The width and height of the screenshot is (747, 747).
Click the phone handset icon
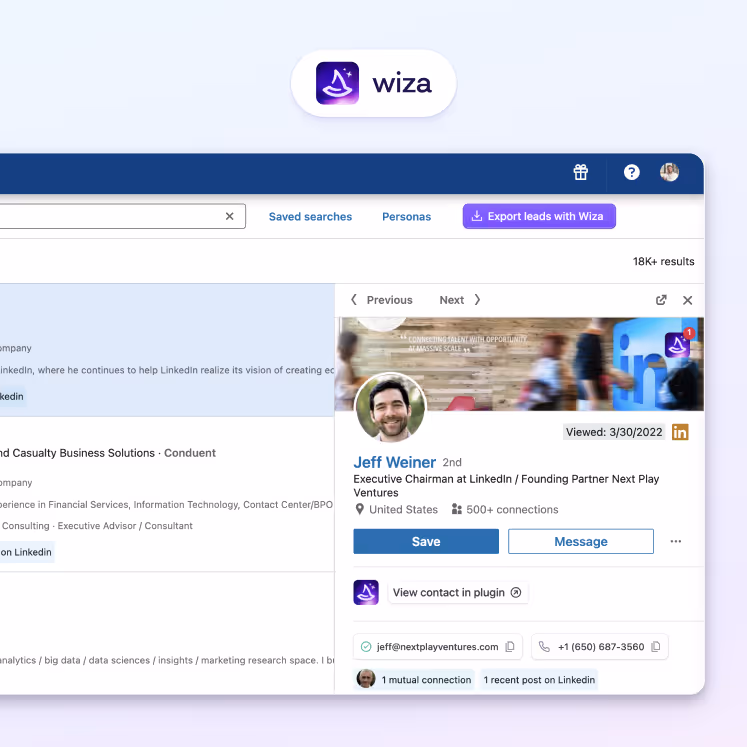(x=544, y=646)
